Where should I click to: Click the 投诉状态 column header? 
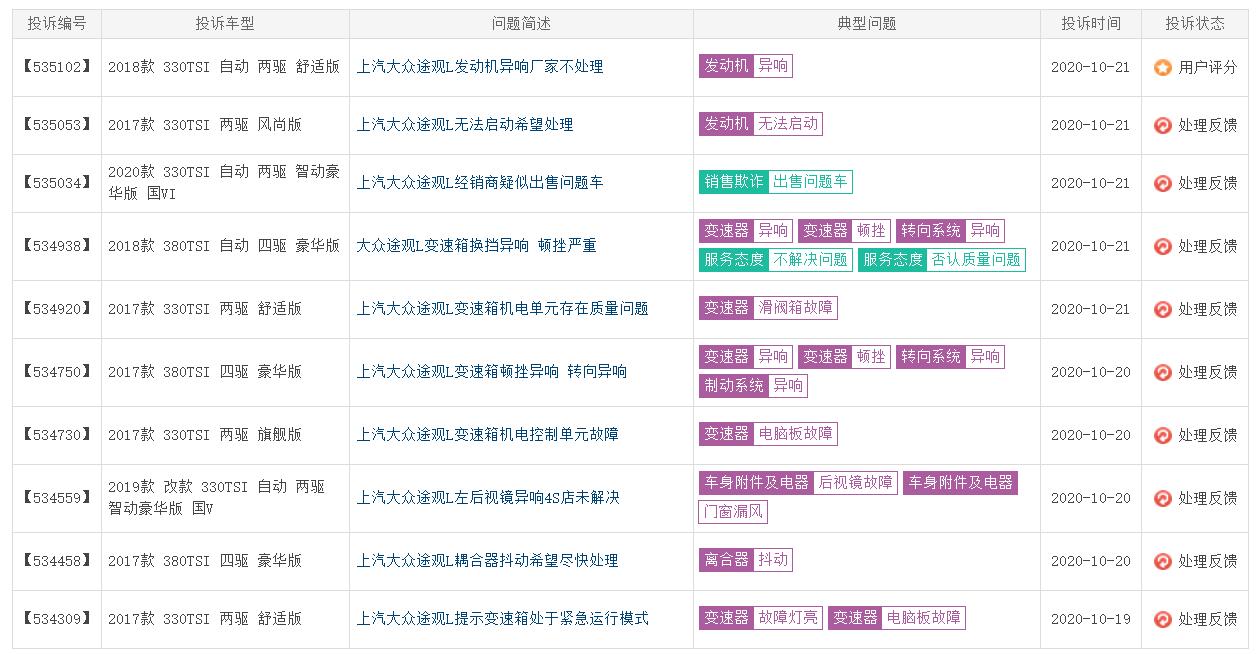point(1195,24)
